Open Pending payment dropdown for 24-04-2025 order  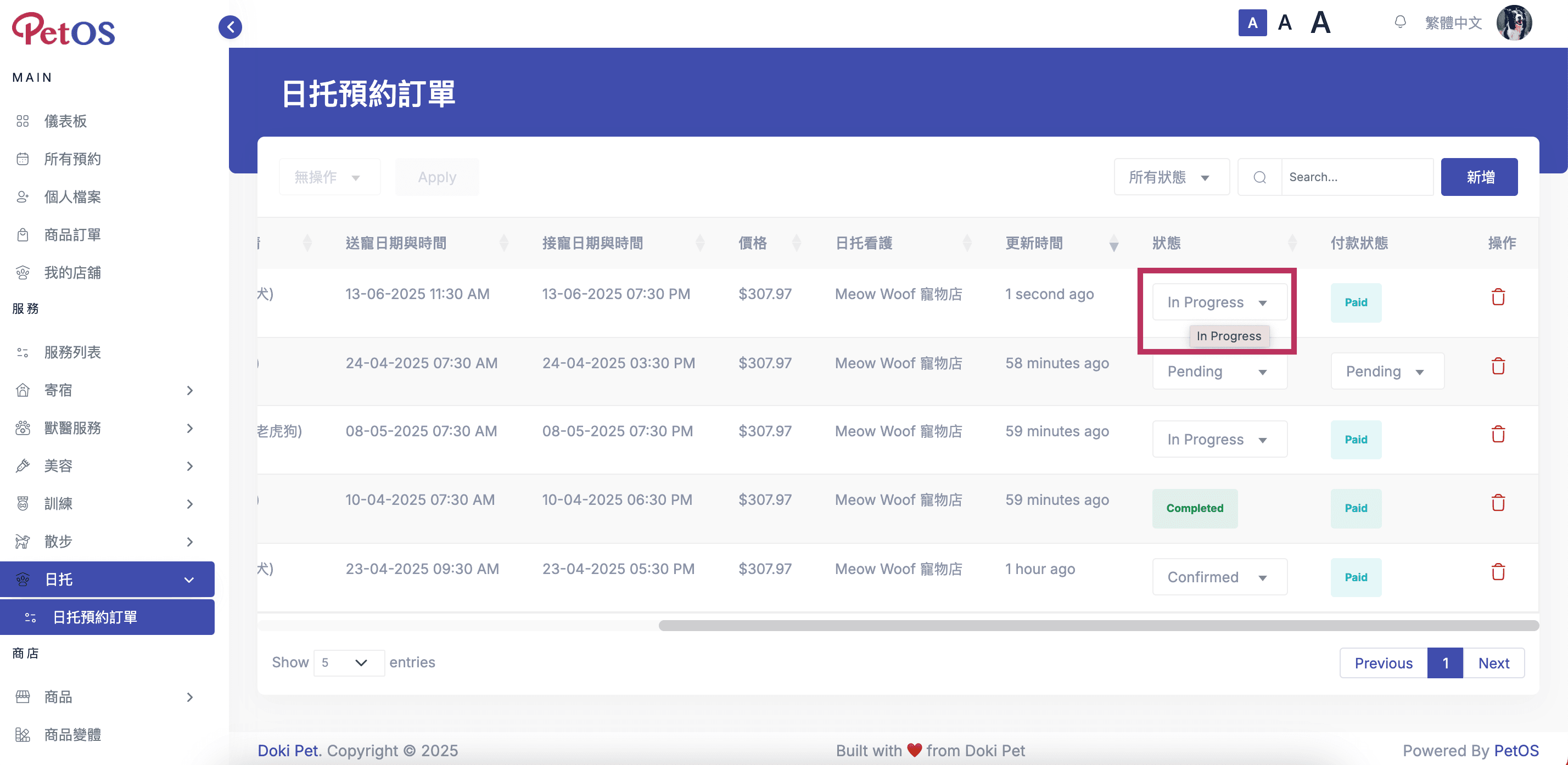coord(1387,371)
